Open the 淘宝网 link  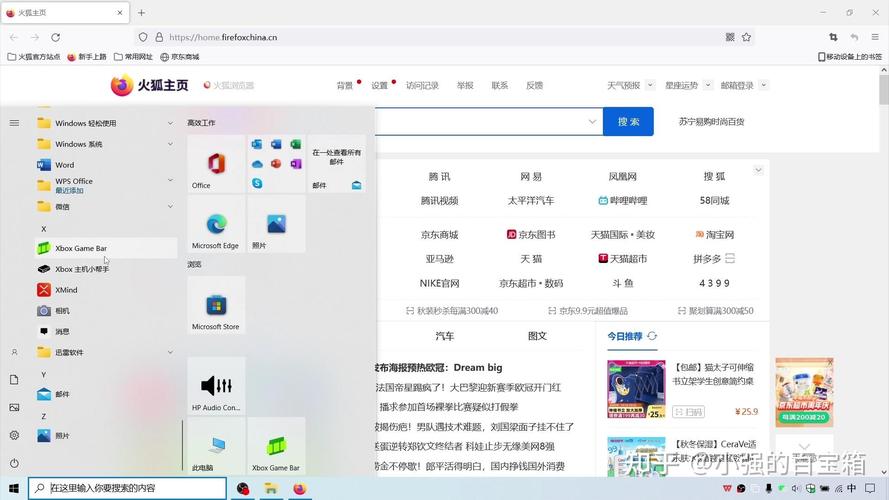tap(714, 235)
